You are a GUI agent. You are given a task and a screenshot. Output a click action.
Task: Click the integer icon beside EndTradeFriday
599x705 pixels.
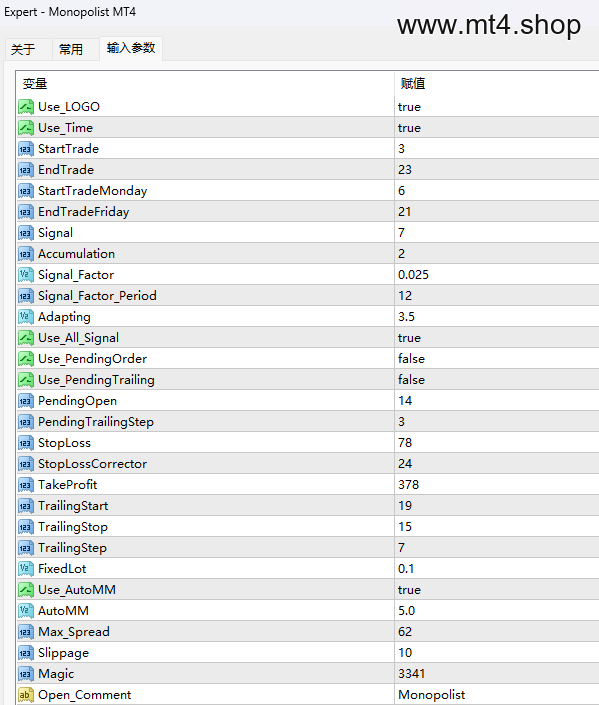(x=26, y=212)
